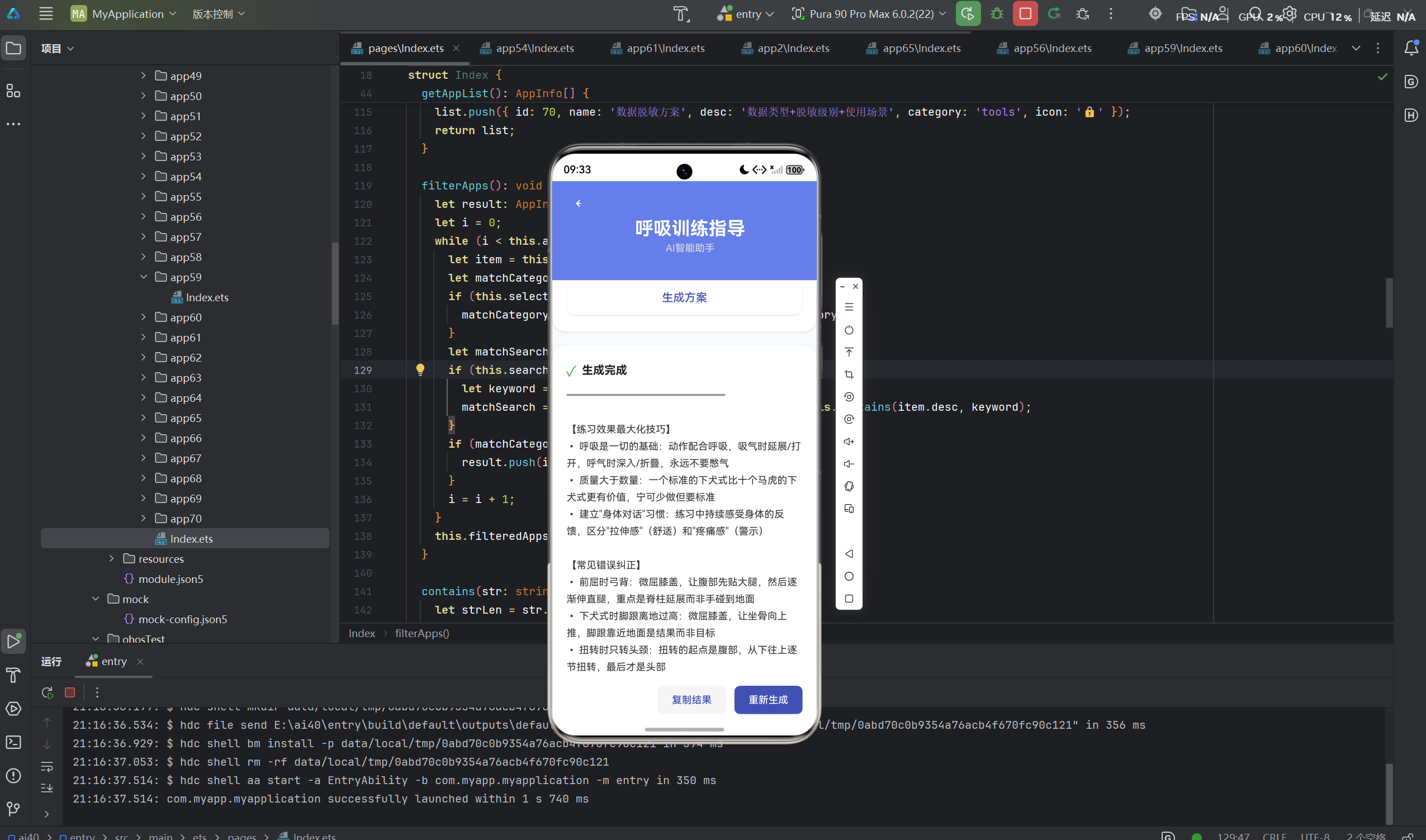Image resolution: width=1426 pixels, height=840 pixels.
Task: Run the entry app with green button
Action: 968,13
